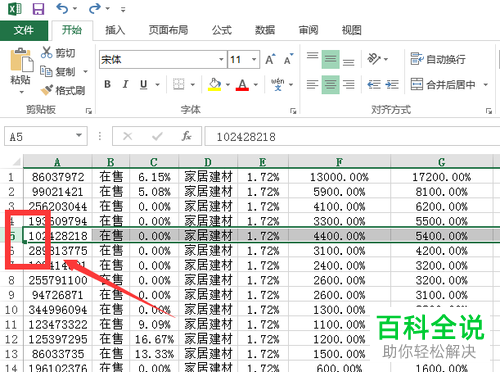500x372 pixels.
Task: Toggle 自动换行 wrap text
Action: click(x=438, y=59)
